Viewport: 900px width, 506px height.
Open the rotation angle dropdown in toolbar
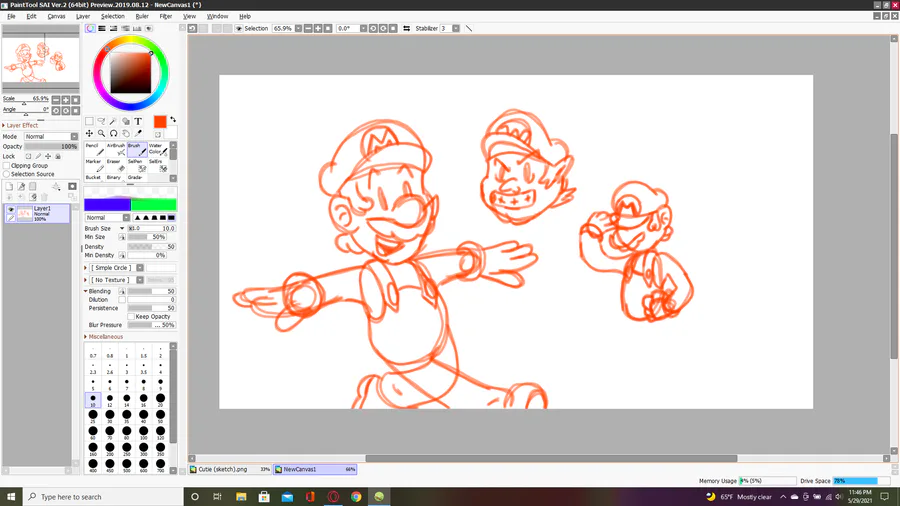pyautogui.click(x=363, y=28)
